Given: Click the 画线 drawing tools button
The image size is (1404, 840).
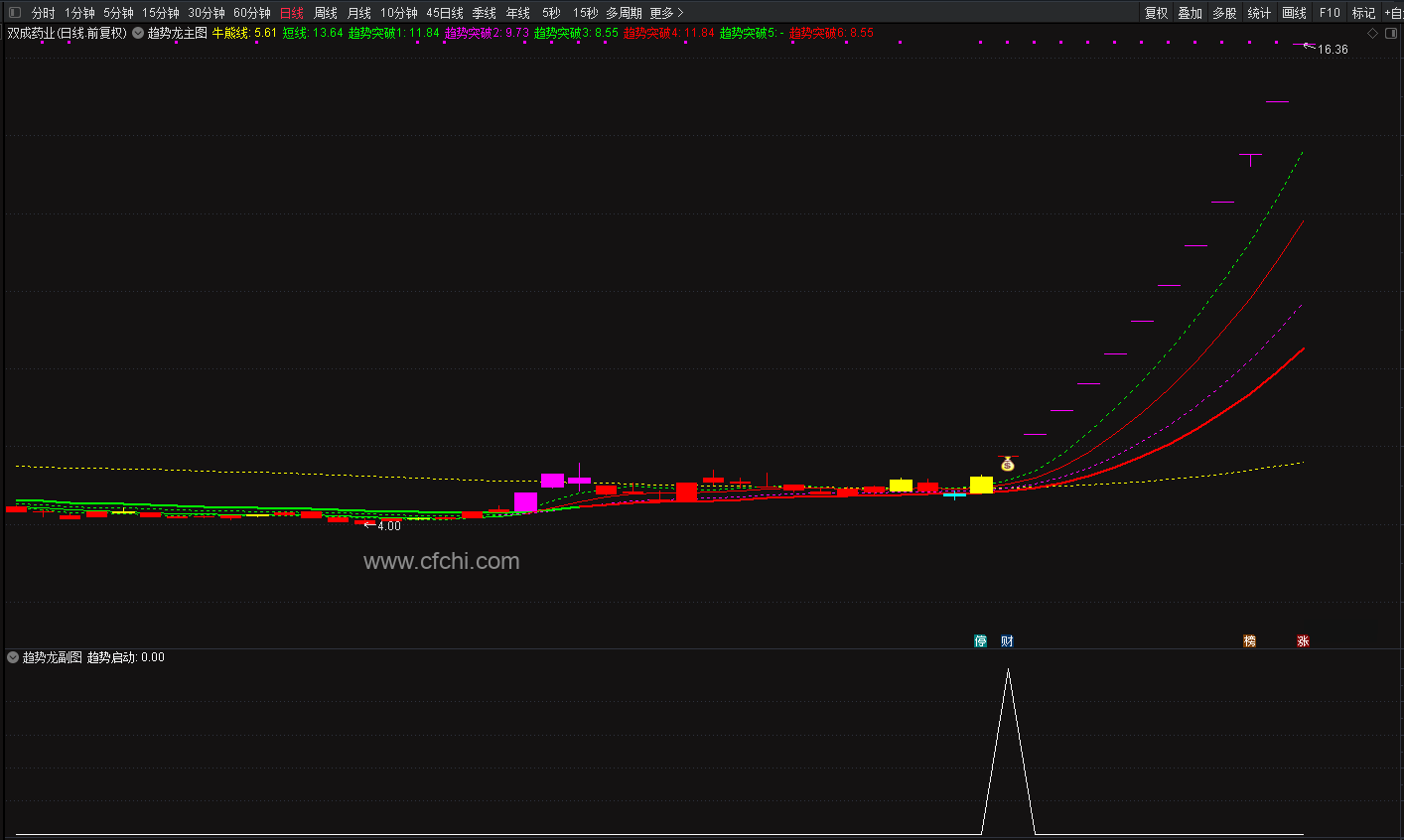Looking at the screenshot, I should (x=1294, y=13).
